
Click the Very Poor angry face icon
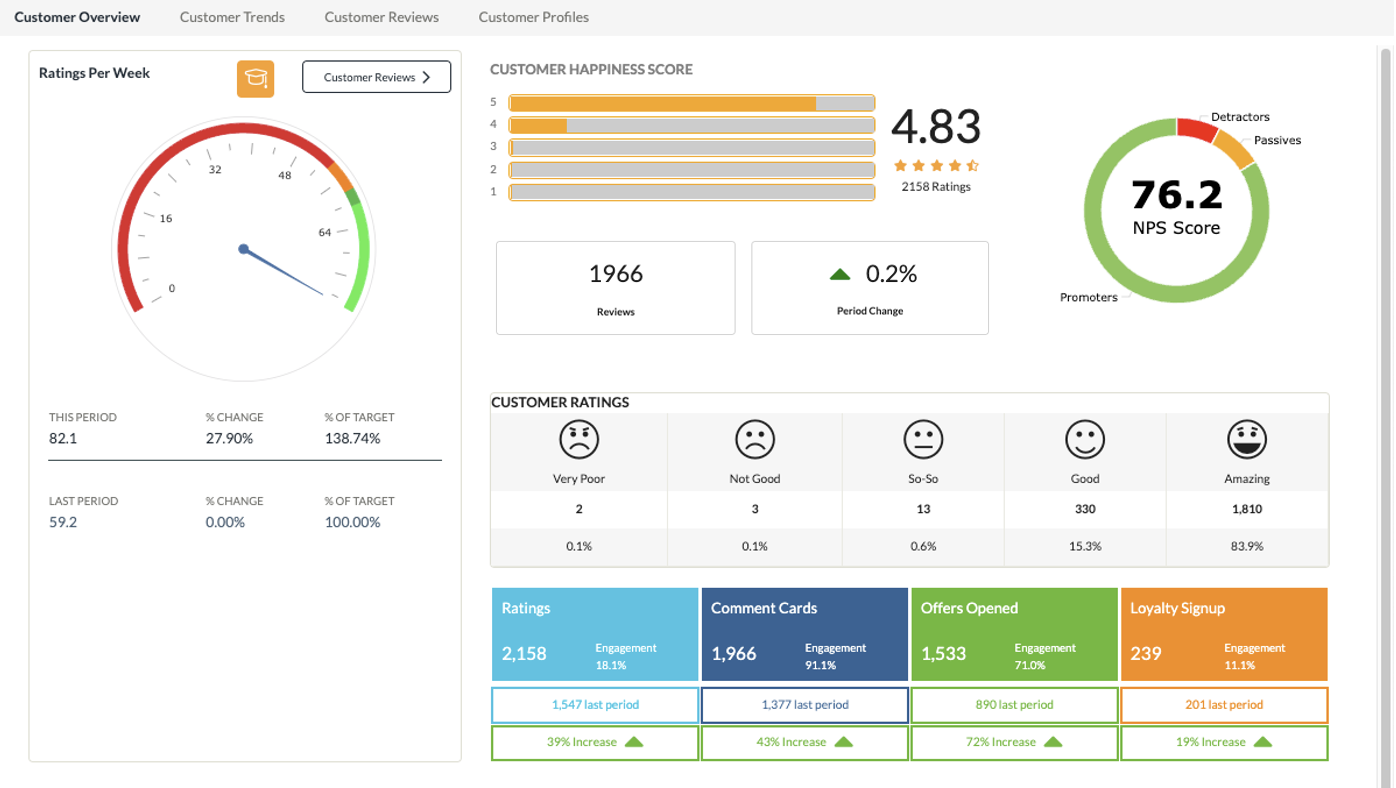point(578,439)
